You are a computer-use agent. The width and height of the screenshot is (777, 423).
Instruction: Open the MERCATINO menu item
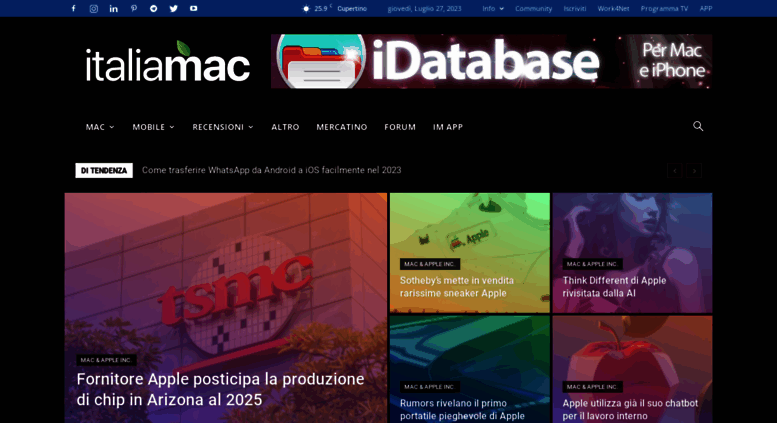(x=342, y=127)
